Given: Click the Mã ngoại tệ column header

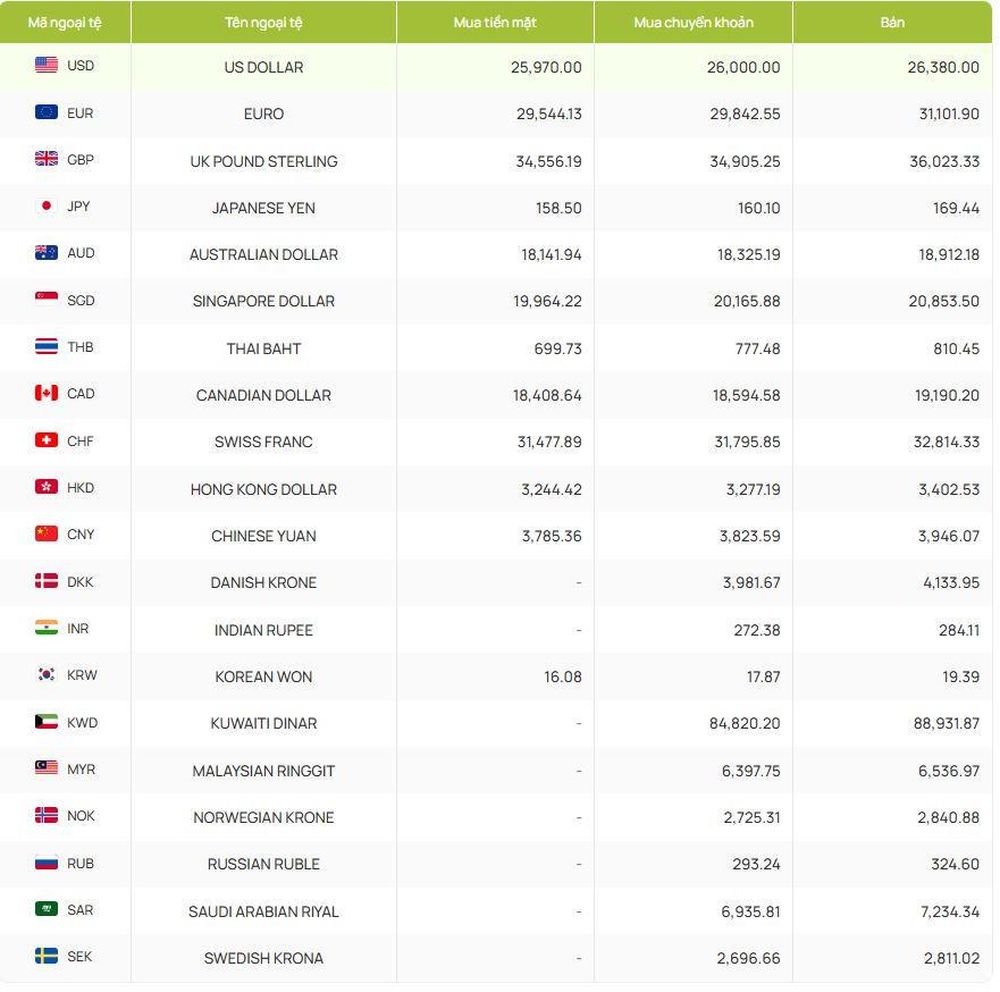Looking at the screenshot, I should [x=65, y=22].
